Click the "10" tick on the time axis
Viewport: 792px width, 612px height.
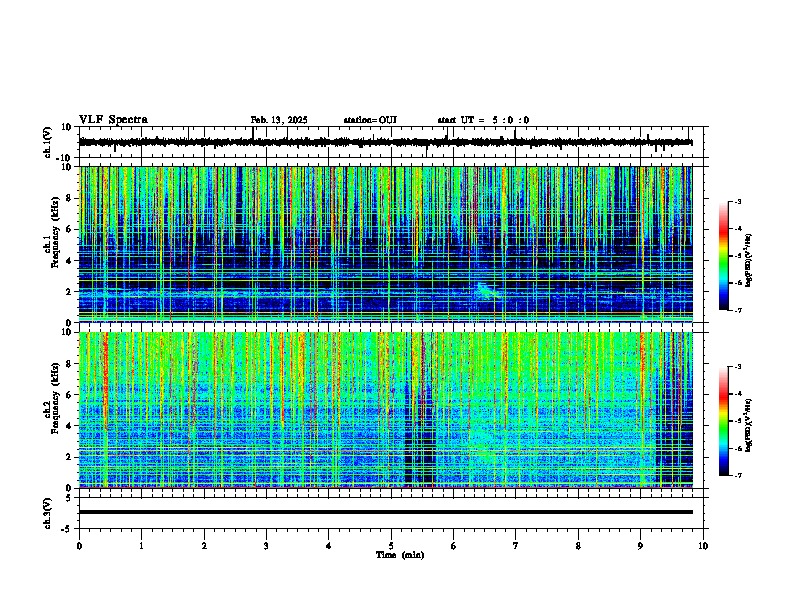click(x=703, y=546)
